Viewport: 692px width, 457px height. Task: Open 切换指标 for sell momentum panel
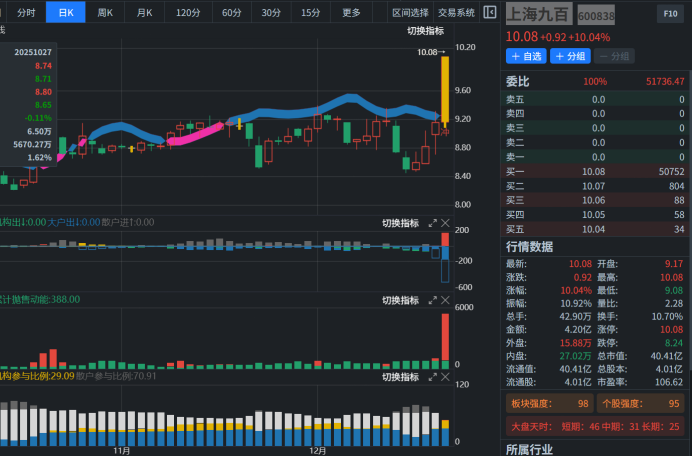pos(400,300)
